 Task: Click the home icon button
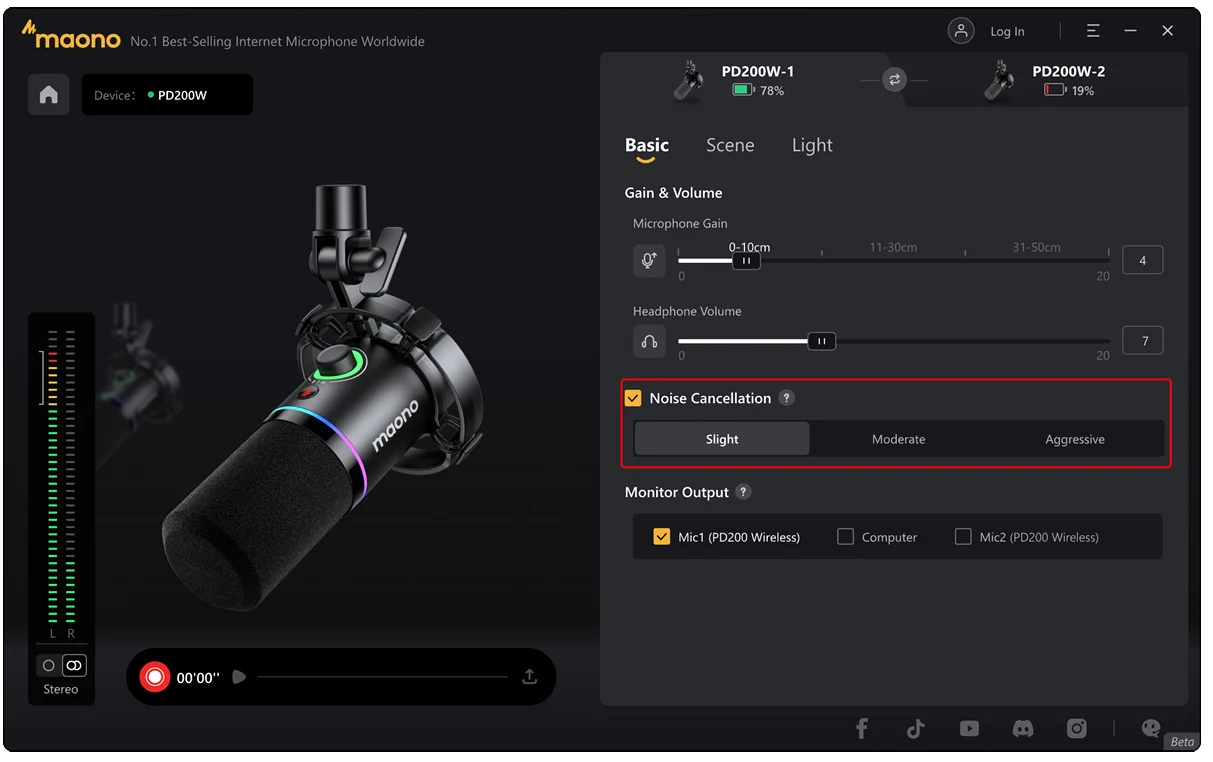point(48,95)
